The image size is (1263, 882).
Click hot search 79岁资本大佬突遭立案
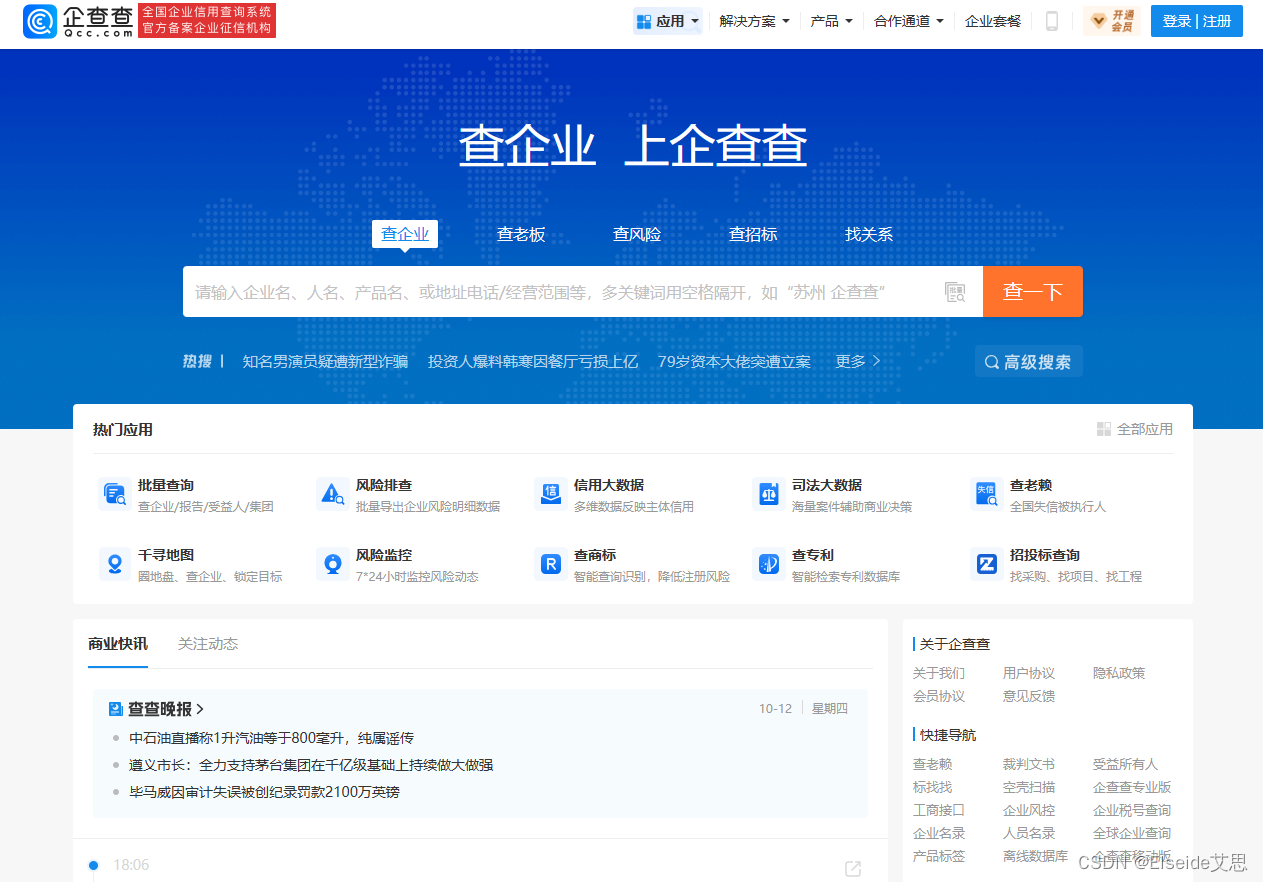click(734, 362)
